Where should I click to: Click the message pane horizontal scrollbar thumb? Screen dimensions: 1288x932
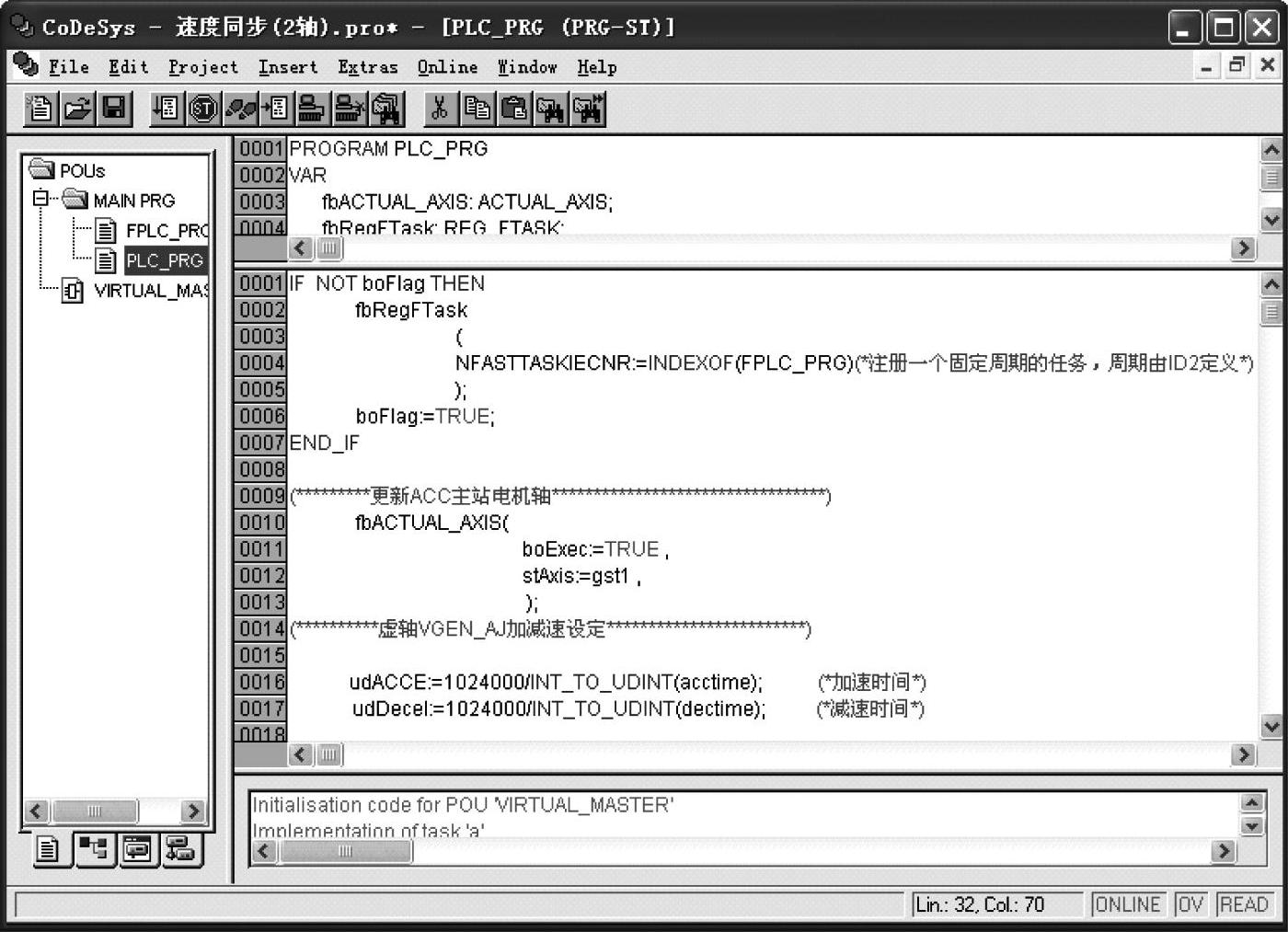[345, 851]
